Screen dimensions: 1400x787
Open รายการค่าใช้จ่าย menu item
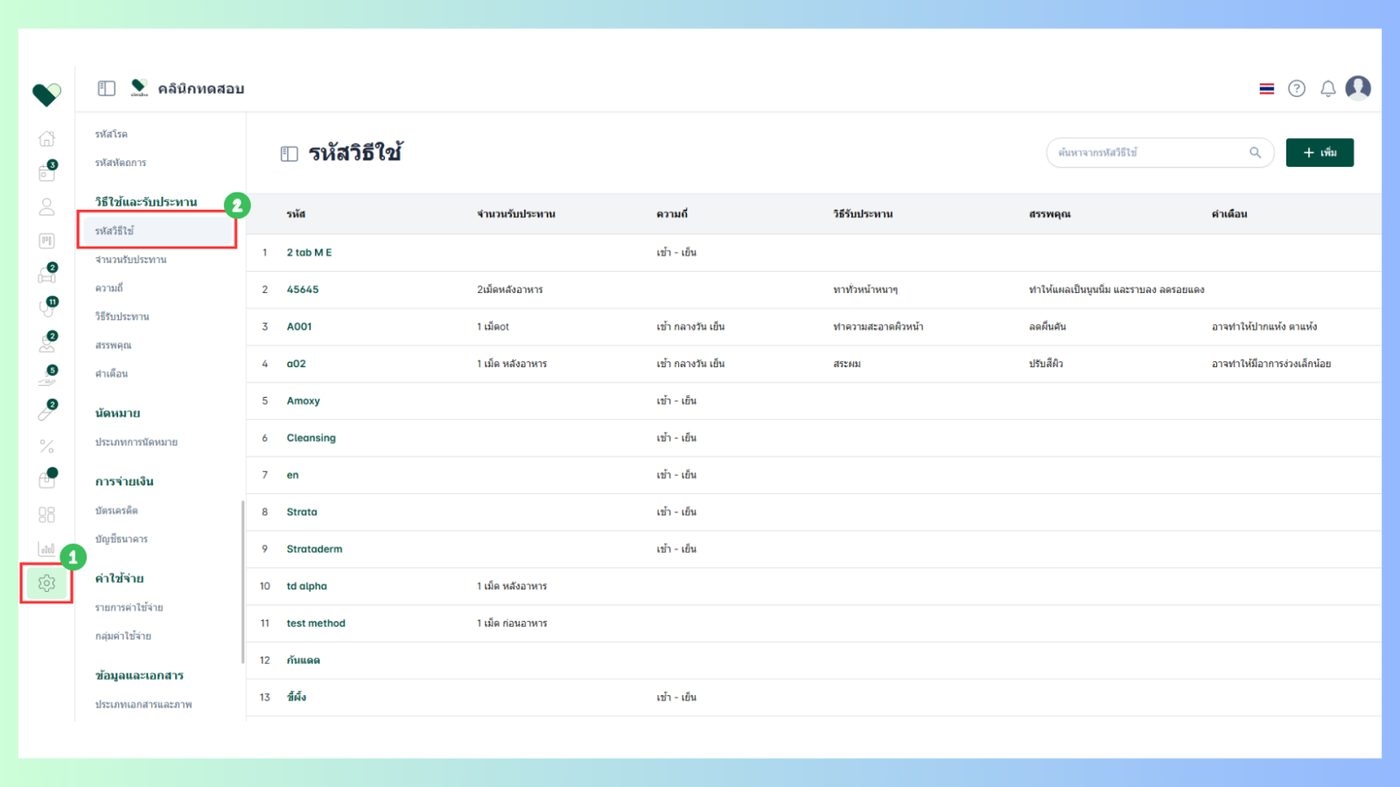click(x=129, y=607)
